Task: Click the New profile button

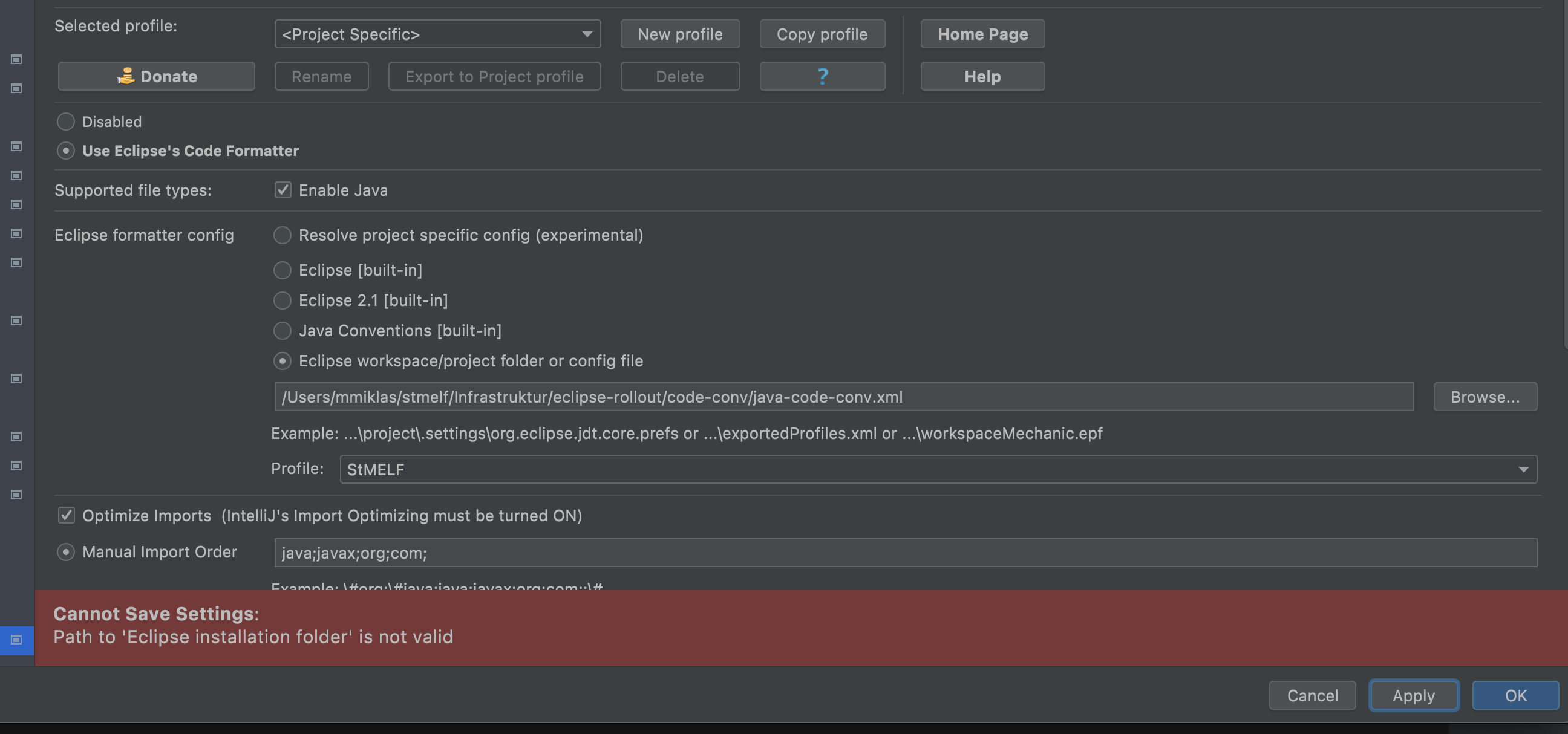Action: point(680,34)
